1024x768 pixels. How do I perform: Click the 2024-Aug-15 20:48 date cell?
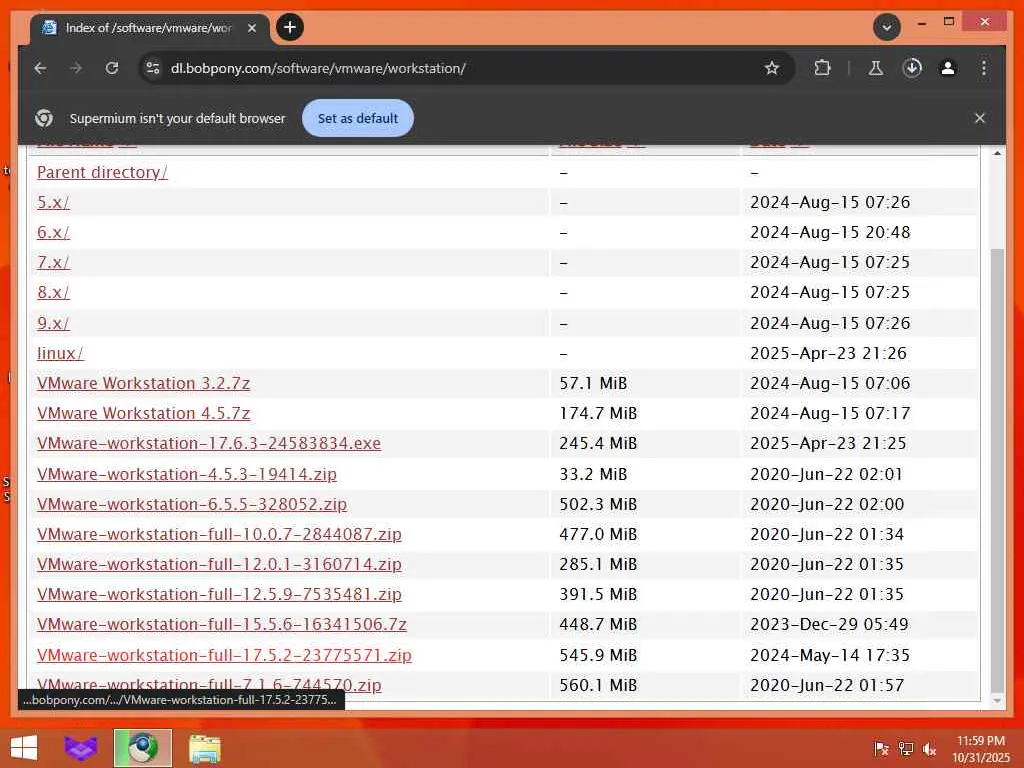coord(859,232)
